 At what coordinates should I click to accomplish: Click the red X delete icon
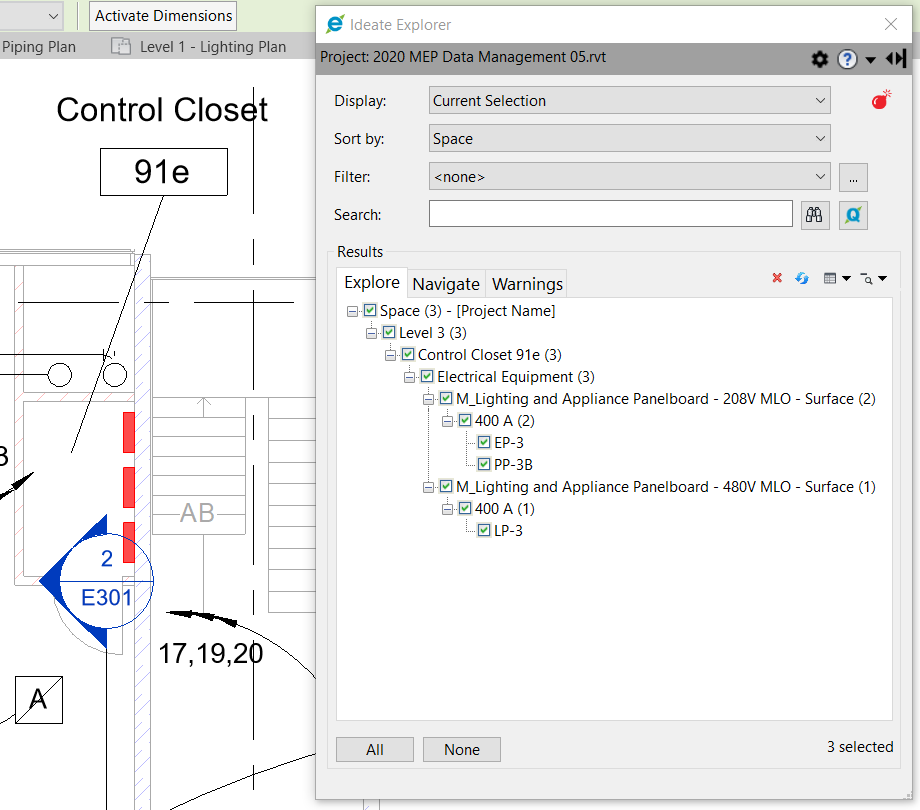[777, 278]
